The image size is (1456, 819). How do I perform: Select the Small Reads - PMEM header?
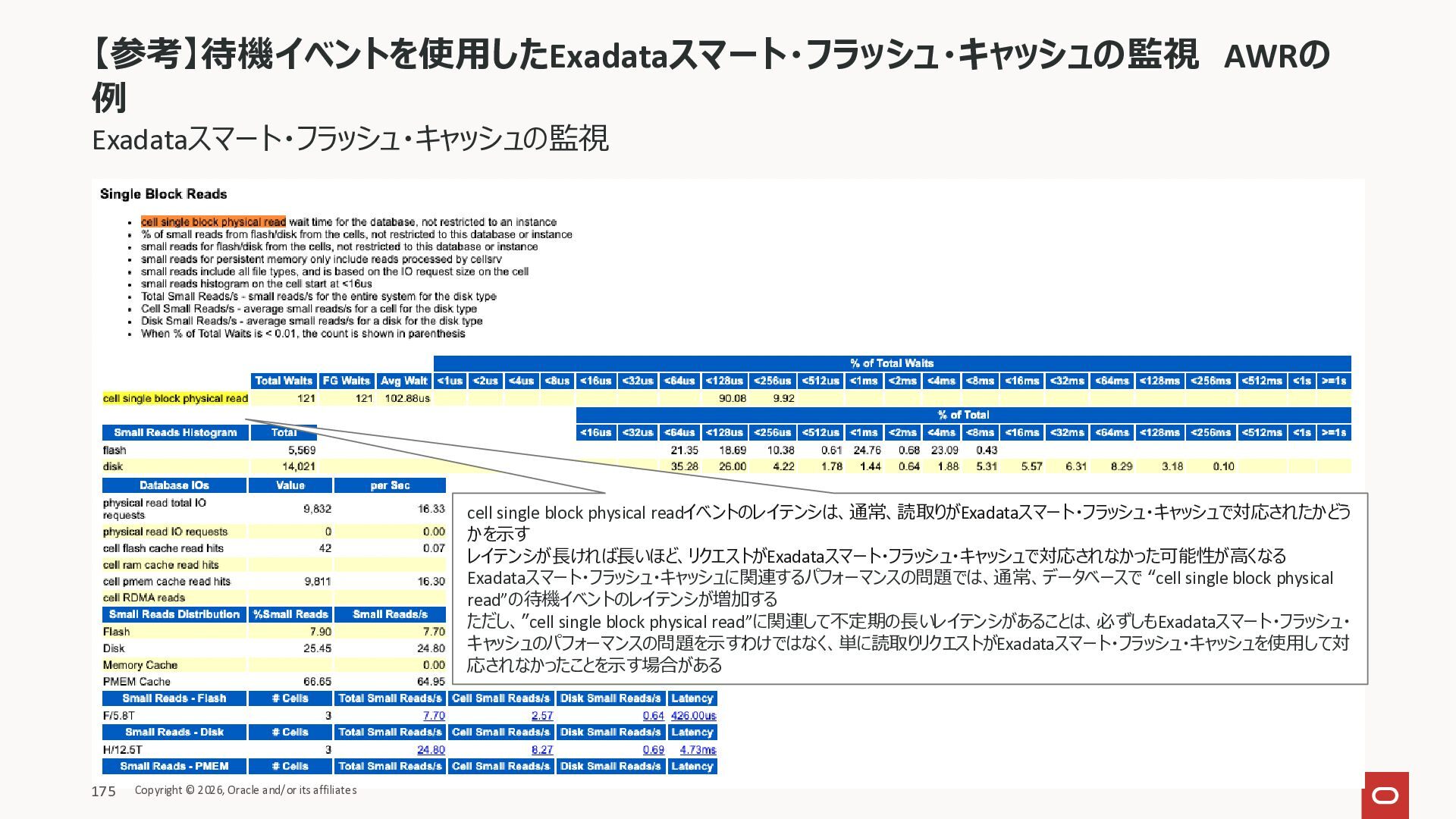(174, 766)
